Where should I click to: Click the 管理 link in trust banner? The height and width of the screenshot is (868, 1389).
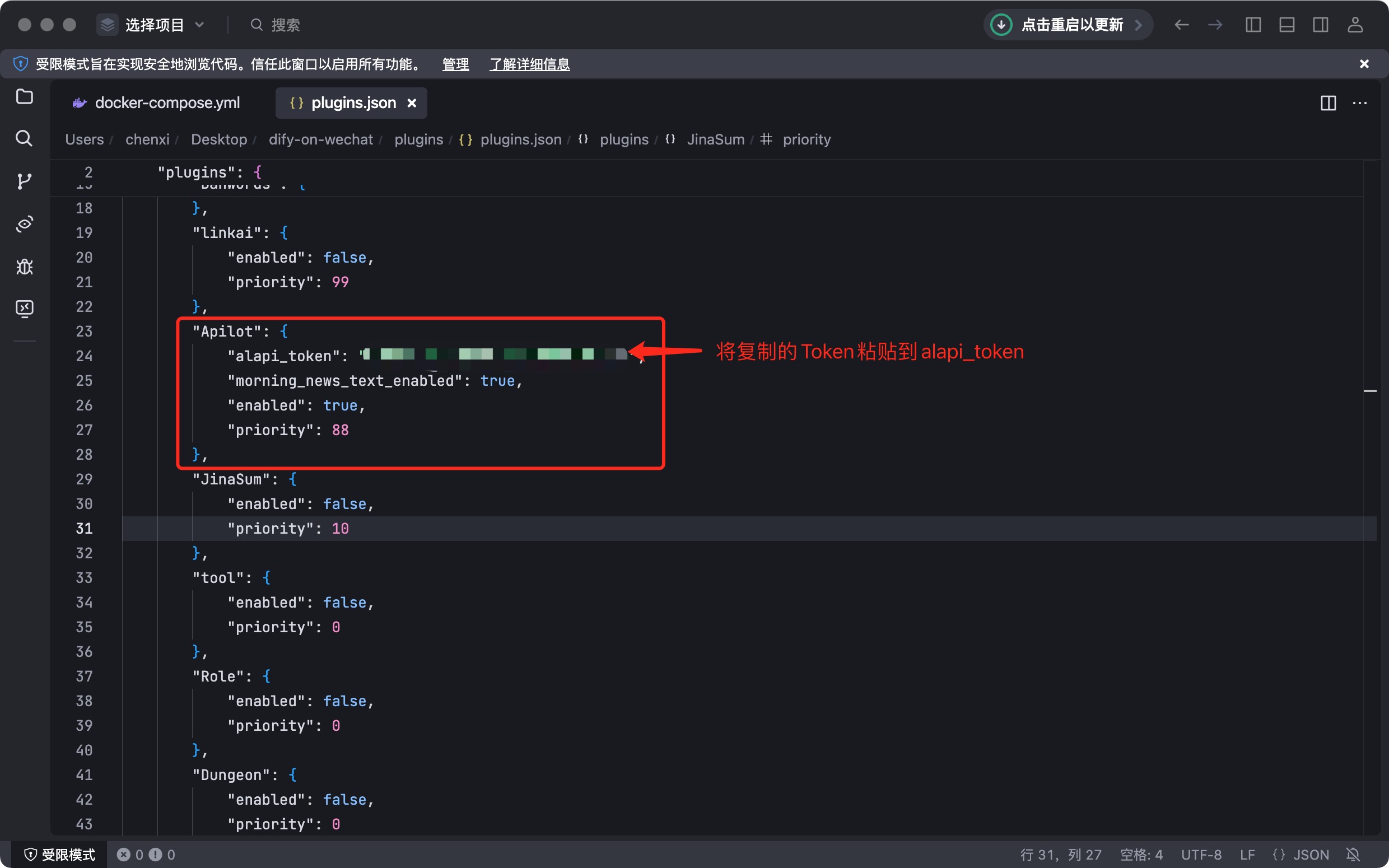pos(455,64)
